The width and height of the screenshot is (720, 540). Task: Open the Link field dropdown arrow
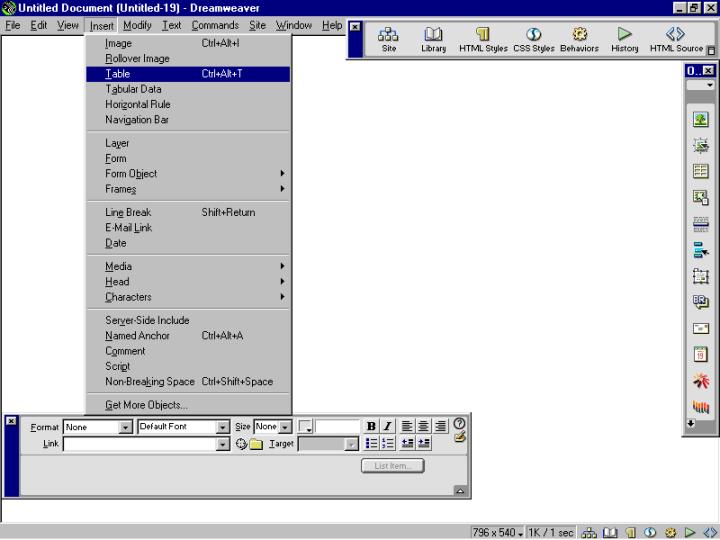coord(223,444)
